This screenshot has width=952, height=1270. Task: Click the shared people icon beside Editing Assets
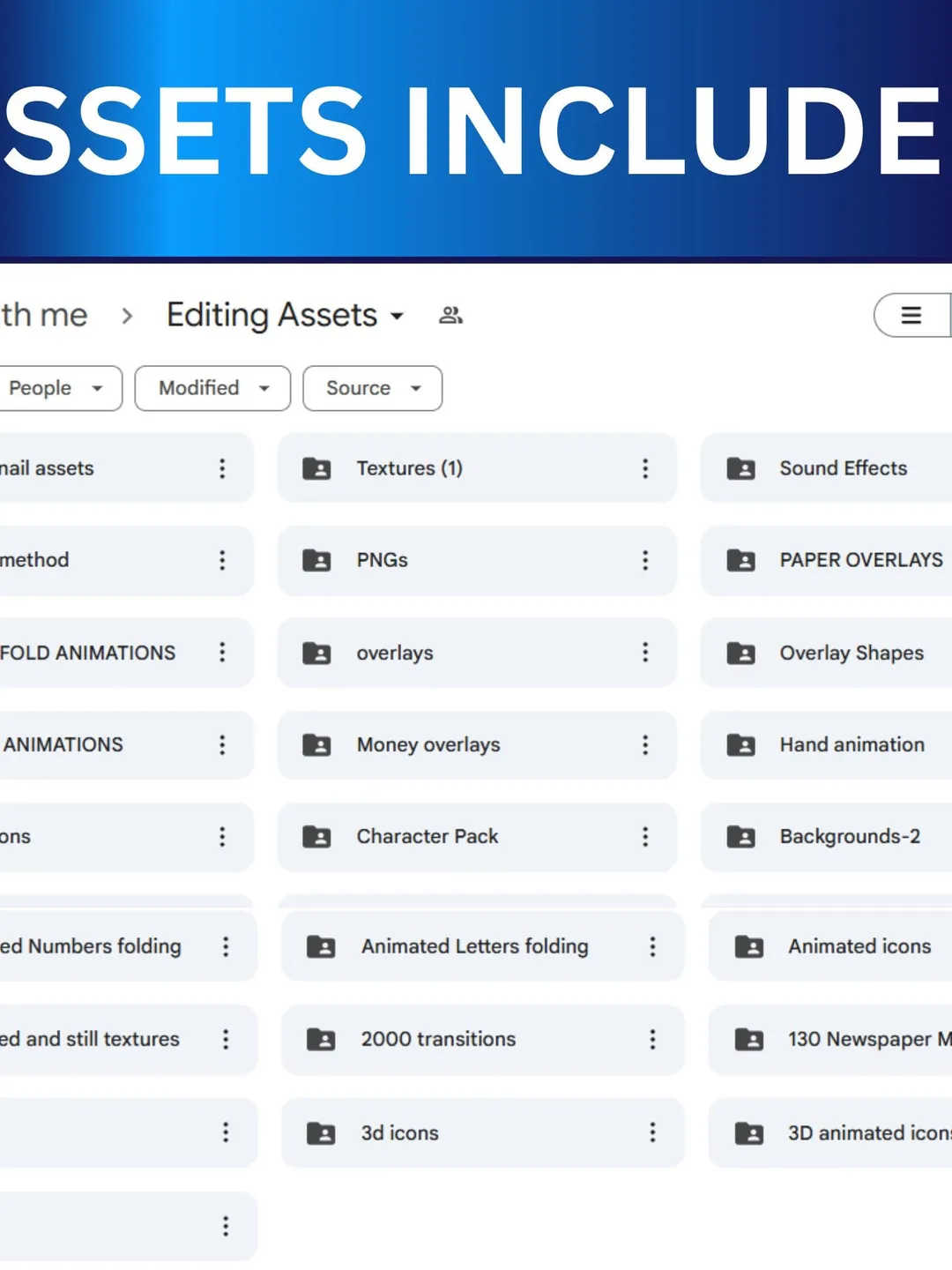[x=450, y=315]
